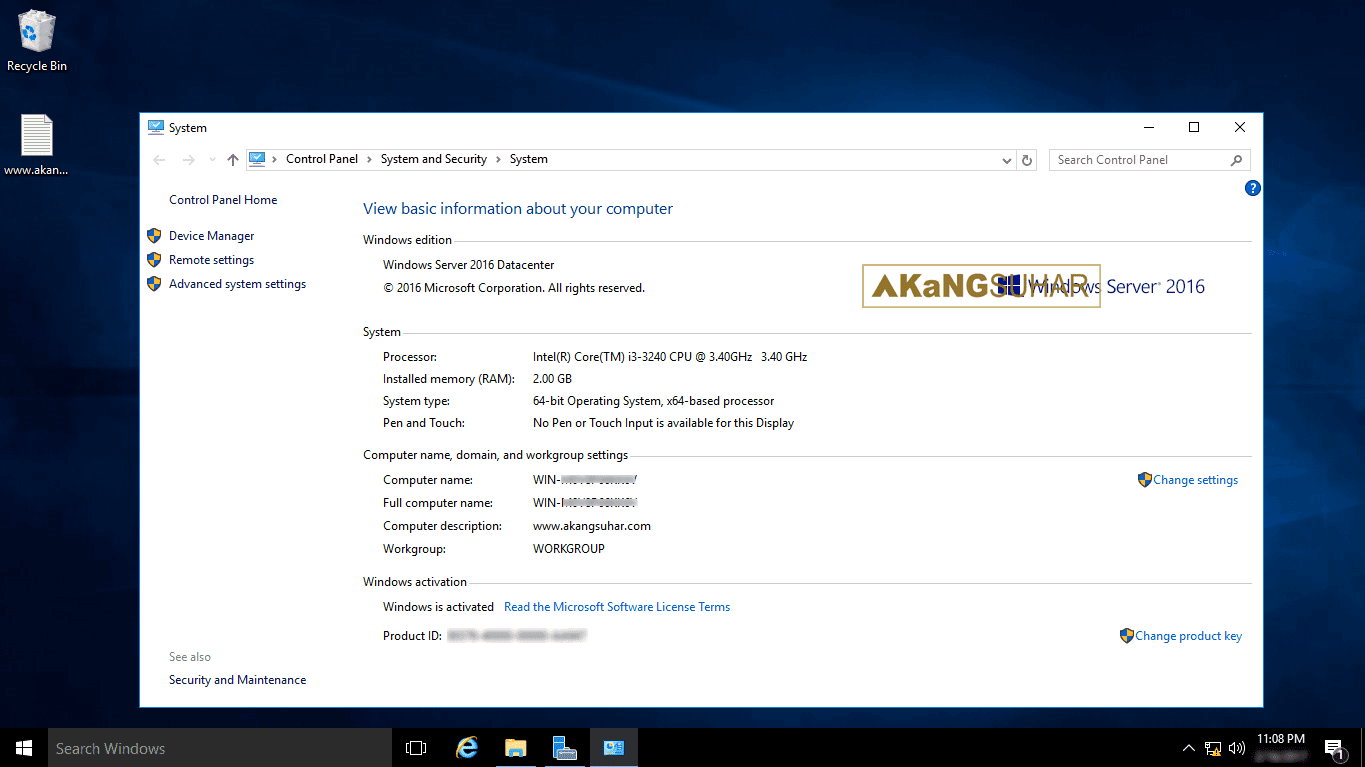The image size is (1365, 767).
Task: Click the network status icon with warning badge
Action: (1212, 747)
